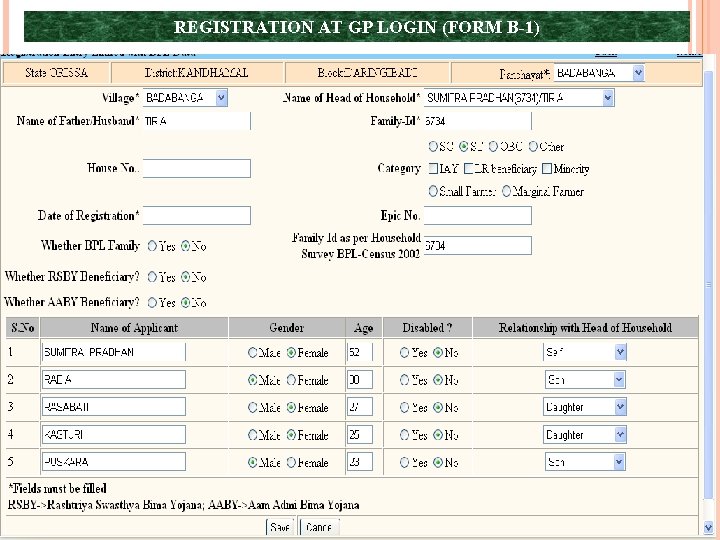
Task: Click age field for PUSKARA
Action: pyautogui.click(x=360, y=462)
